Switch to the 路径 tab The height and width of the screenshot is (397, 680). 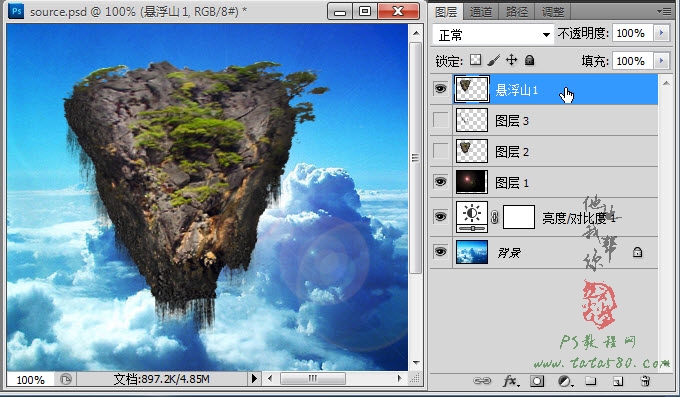517,11
